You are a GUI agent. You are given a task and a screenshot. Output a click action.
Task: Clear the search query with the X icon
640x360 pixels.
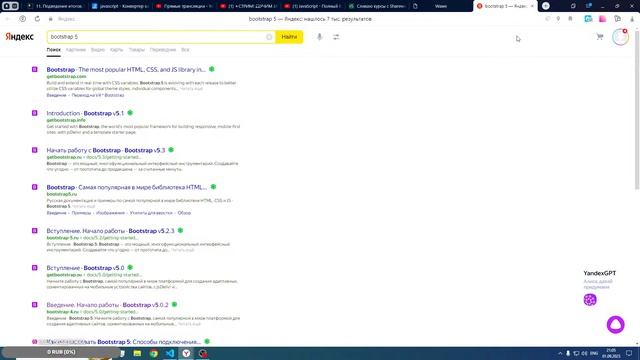[x=269, y=37]
